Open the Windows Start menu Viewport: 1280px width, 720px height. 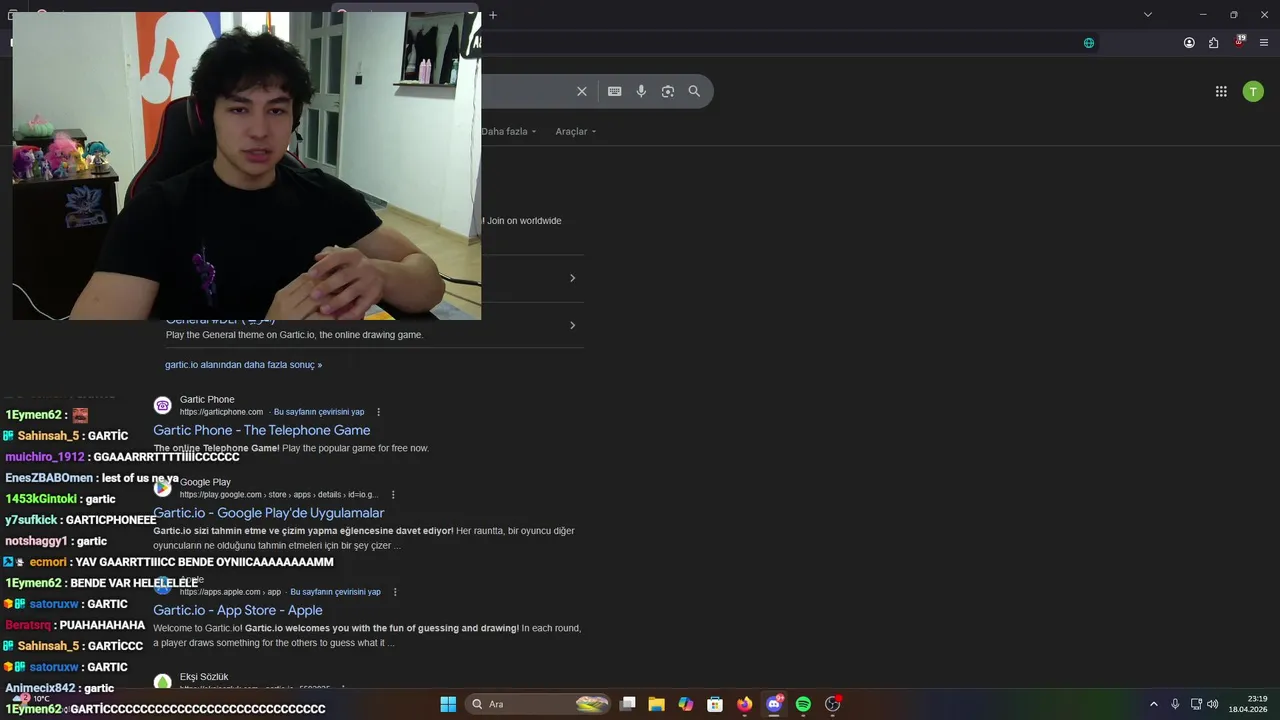448,704
